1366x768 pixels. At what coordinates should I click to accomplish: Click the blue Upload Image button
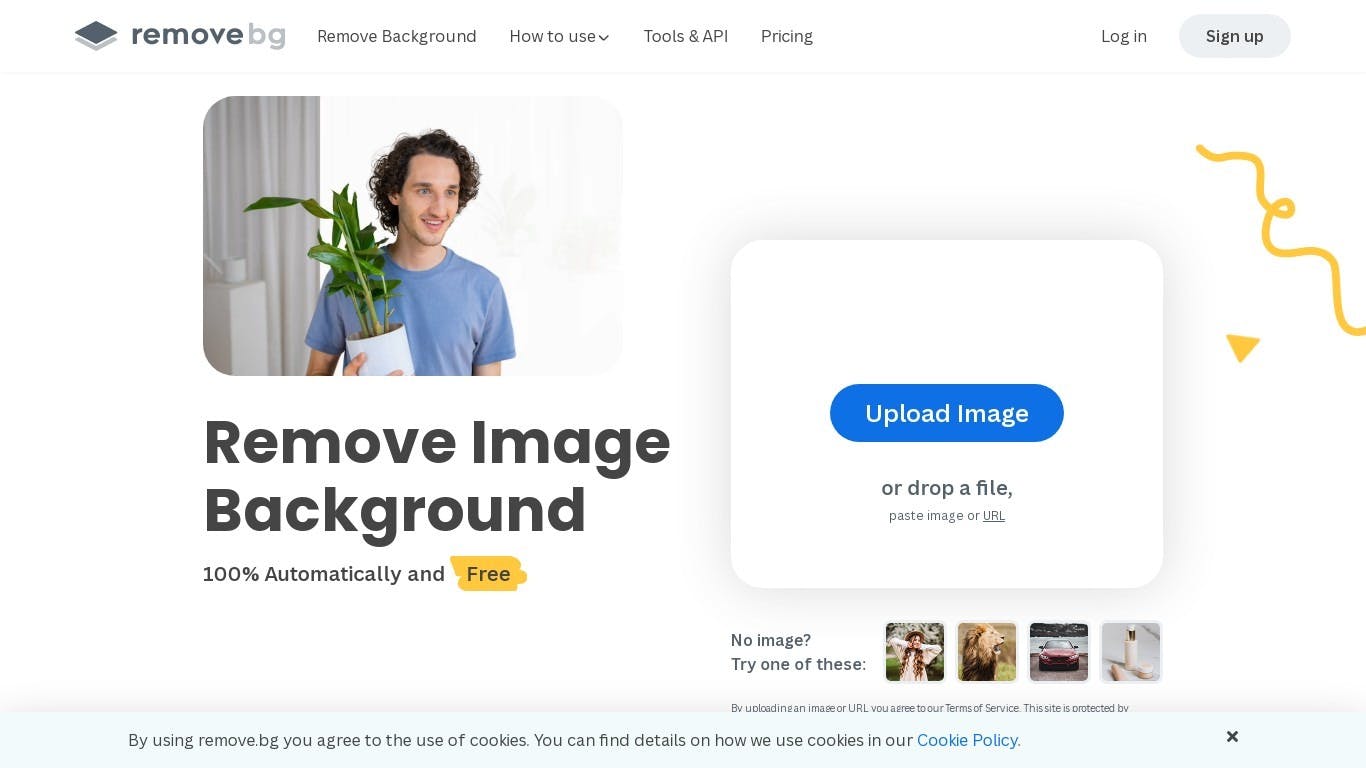click(x=946, y=413)
